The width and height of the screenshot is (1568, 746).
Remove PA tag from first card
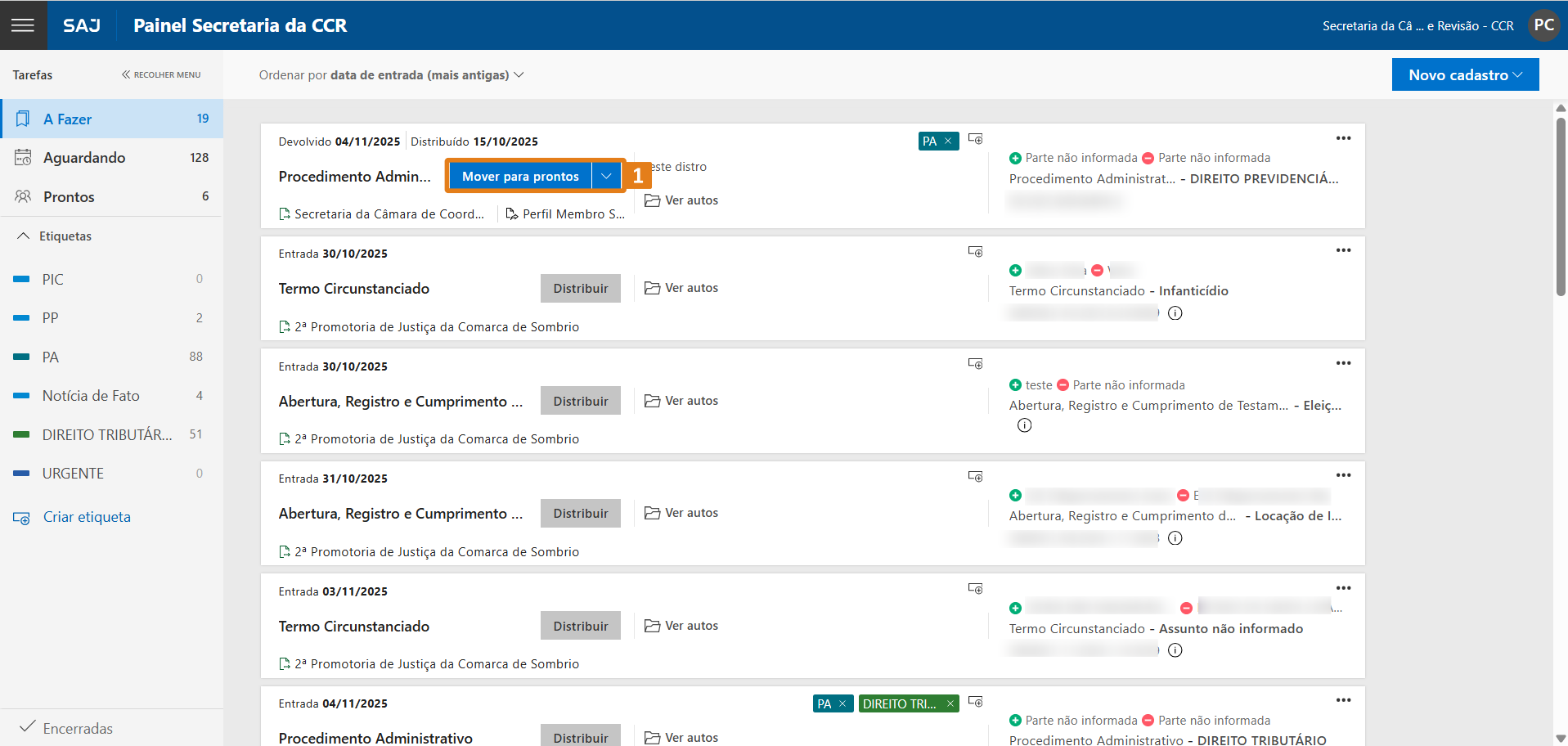[948, 142]
